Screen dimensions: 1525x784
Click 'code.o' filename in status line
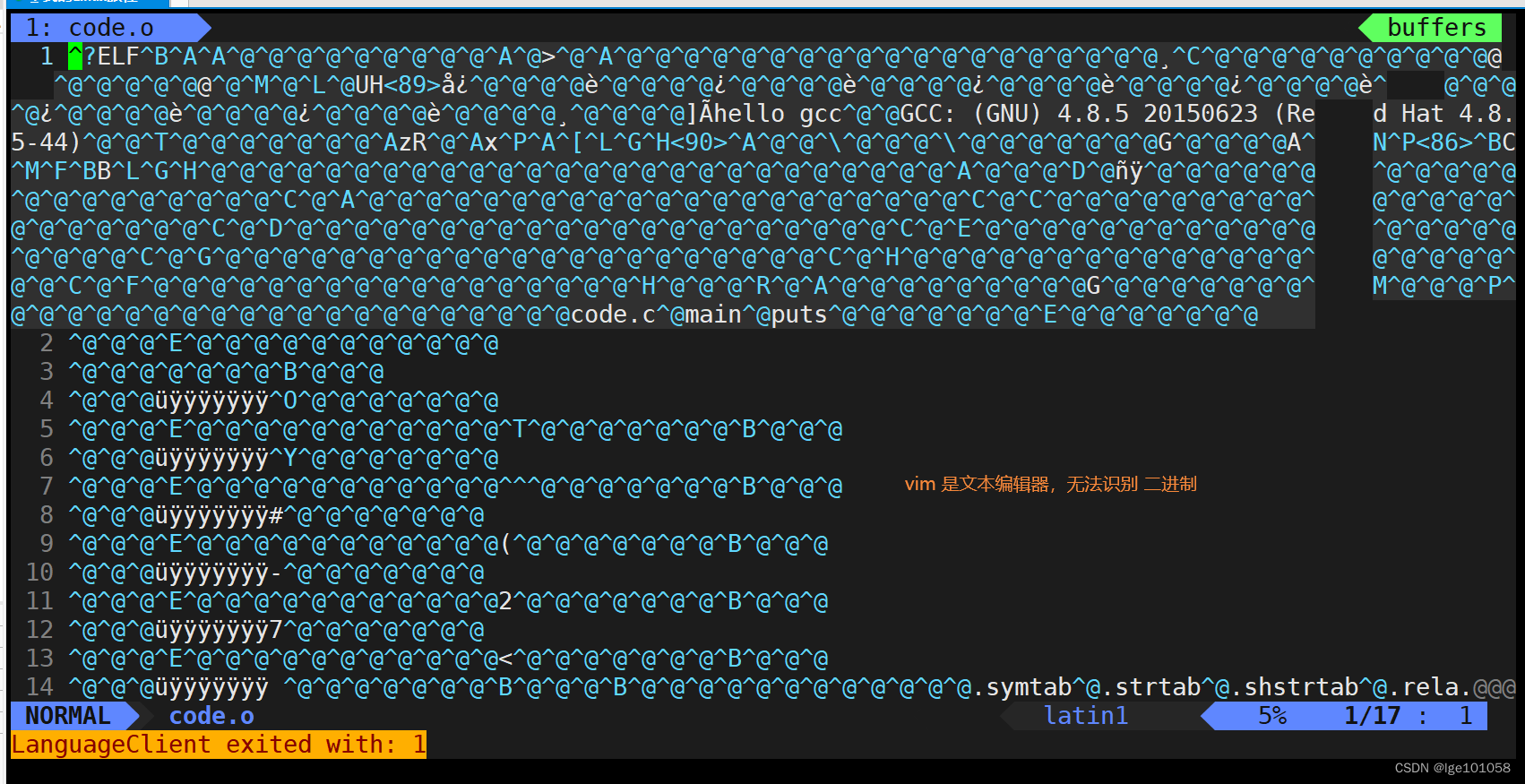pyautogui.click(x=211, y=716)
